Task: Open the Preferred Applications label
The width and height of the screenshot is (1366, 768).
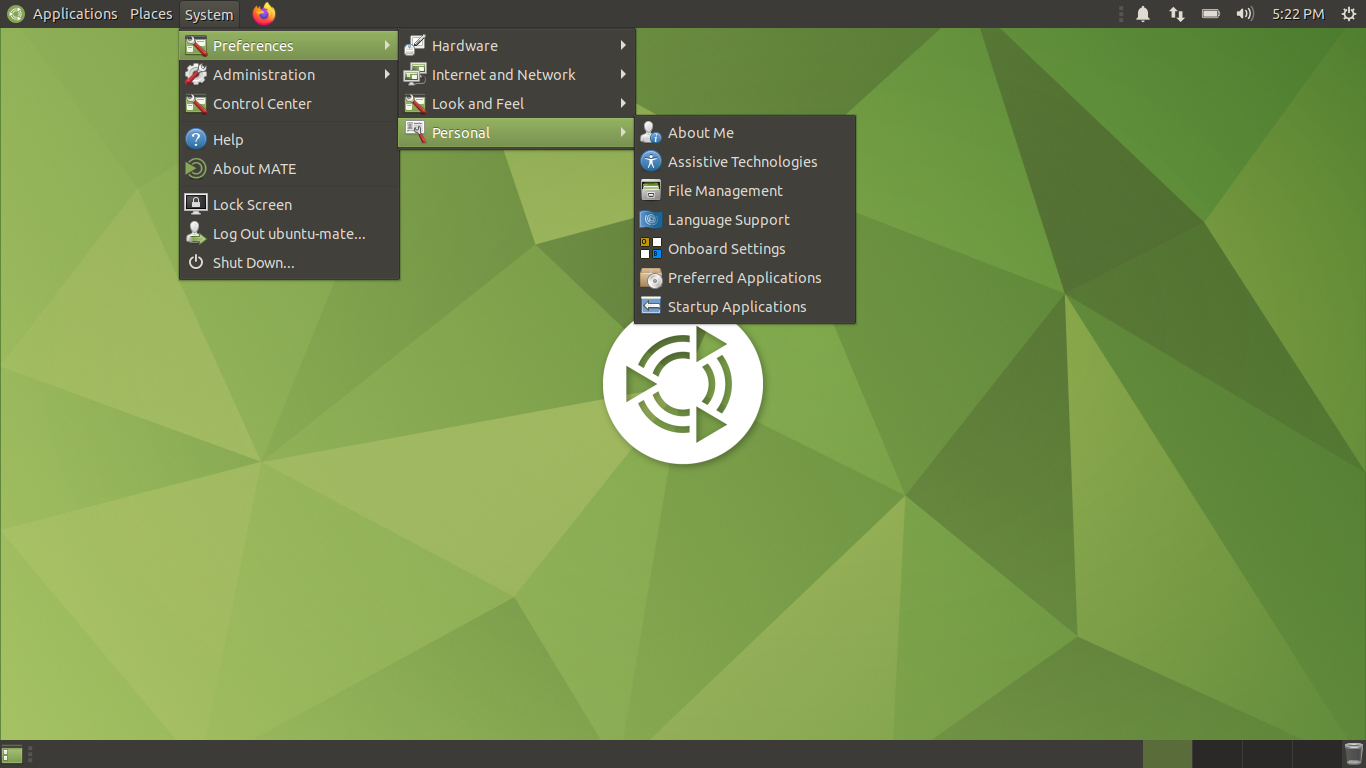Action: (745, 278)
